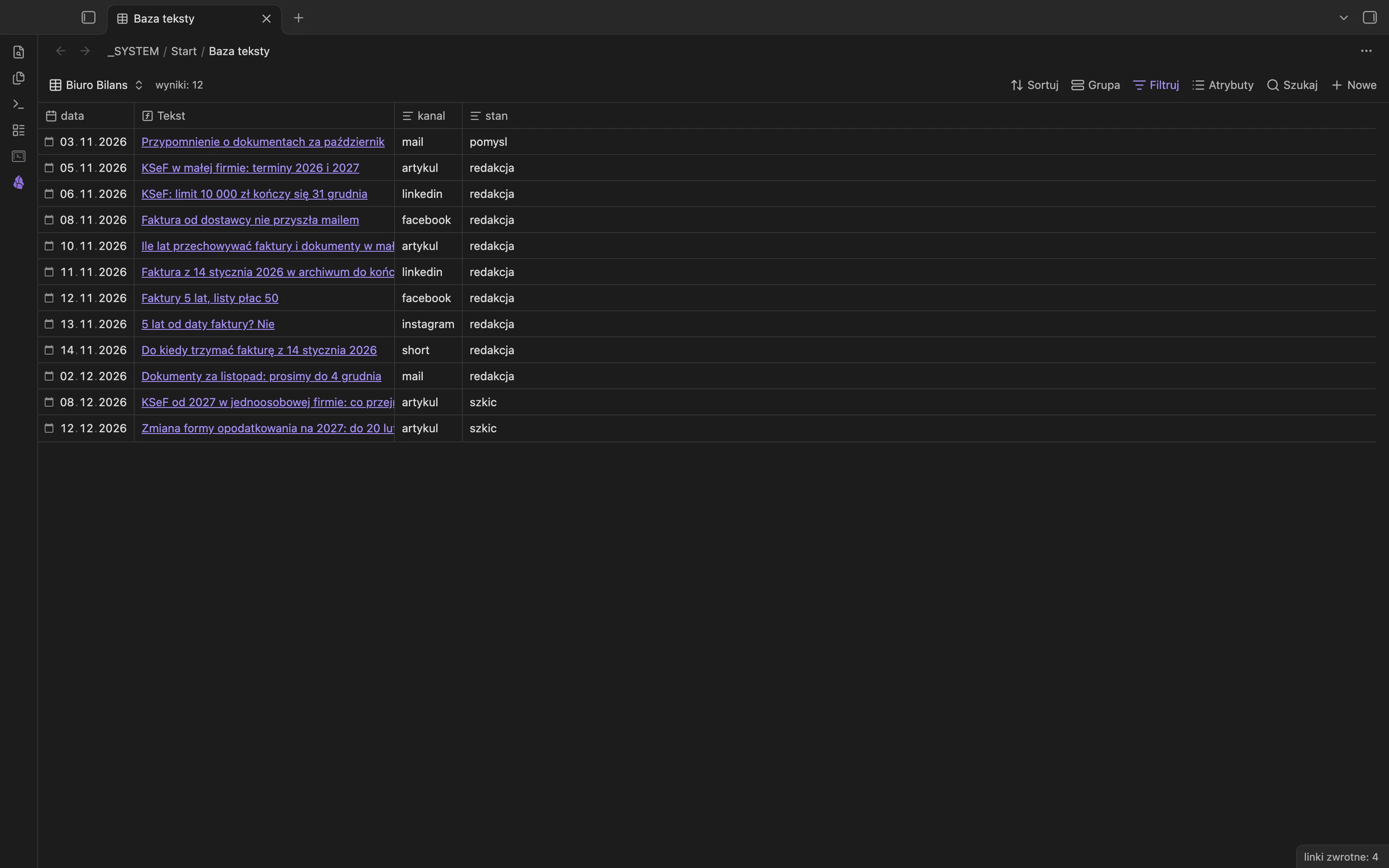Click the kanal column header

click(428, 116)
